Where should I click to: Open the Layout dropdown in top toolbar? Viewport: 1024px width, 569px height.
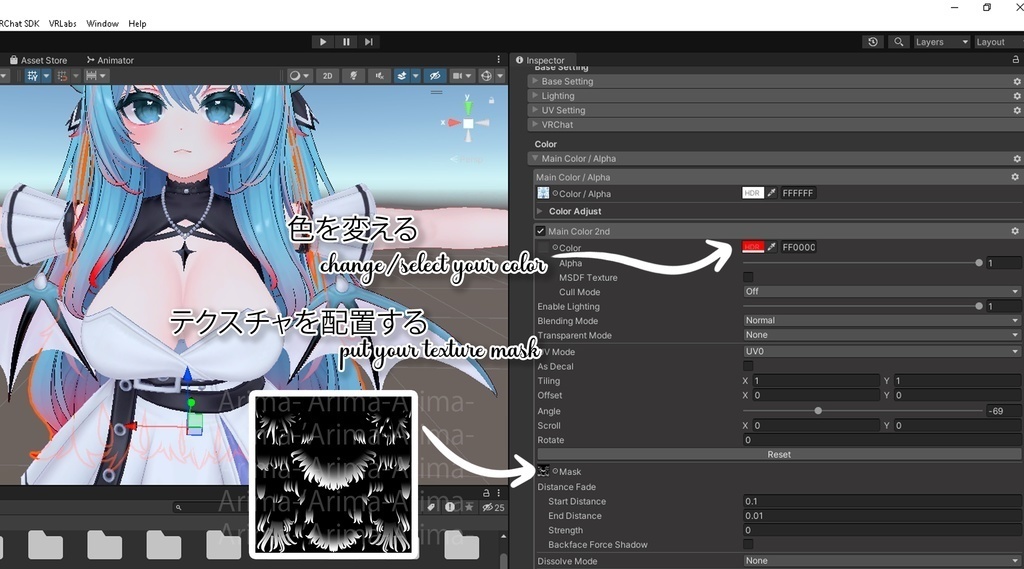click(x=999, y=42)
